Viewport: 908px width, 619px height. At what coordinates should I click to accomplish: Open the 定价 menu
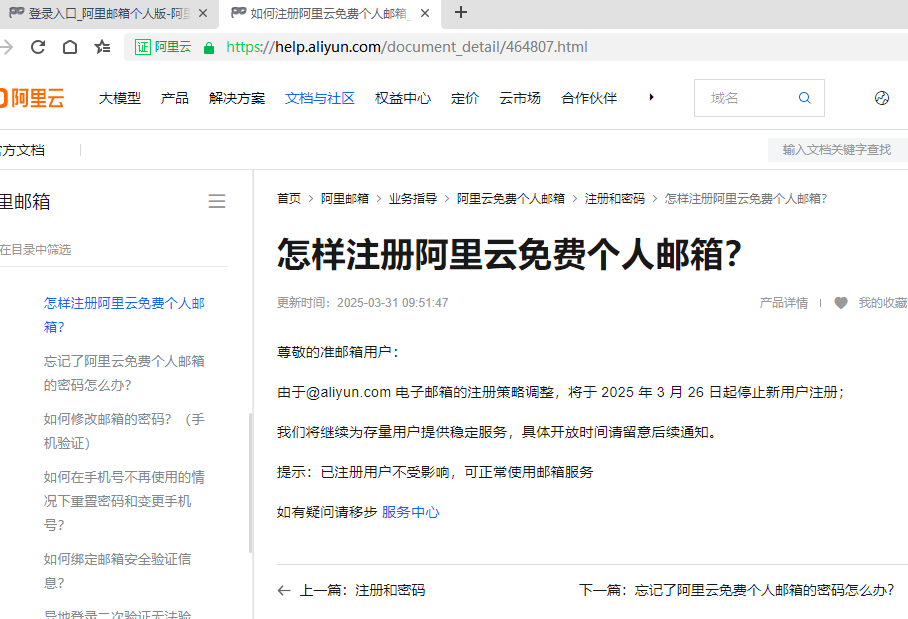[x=465, y=98]
